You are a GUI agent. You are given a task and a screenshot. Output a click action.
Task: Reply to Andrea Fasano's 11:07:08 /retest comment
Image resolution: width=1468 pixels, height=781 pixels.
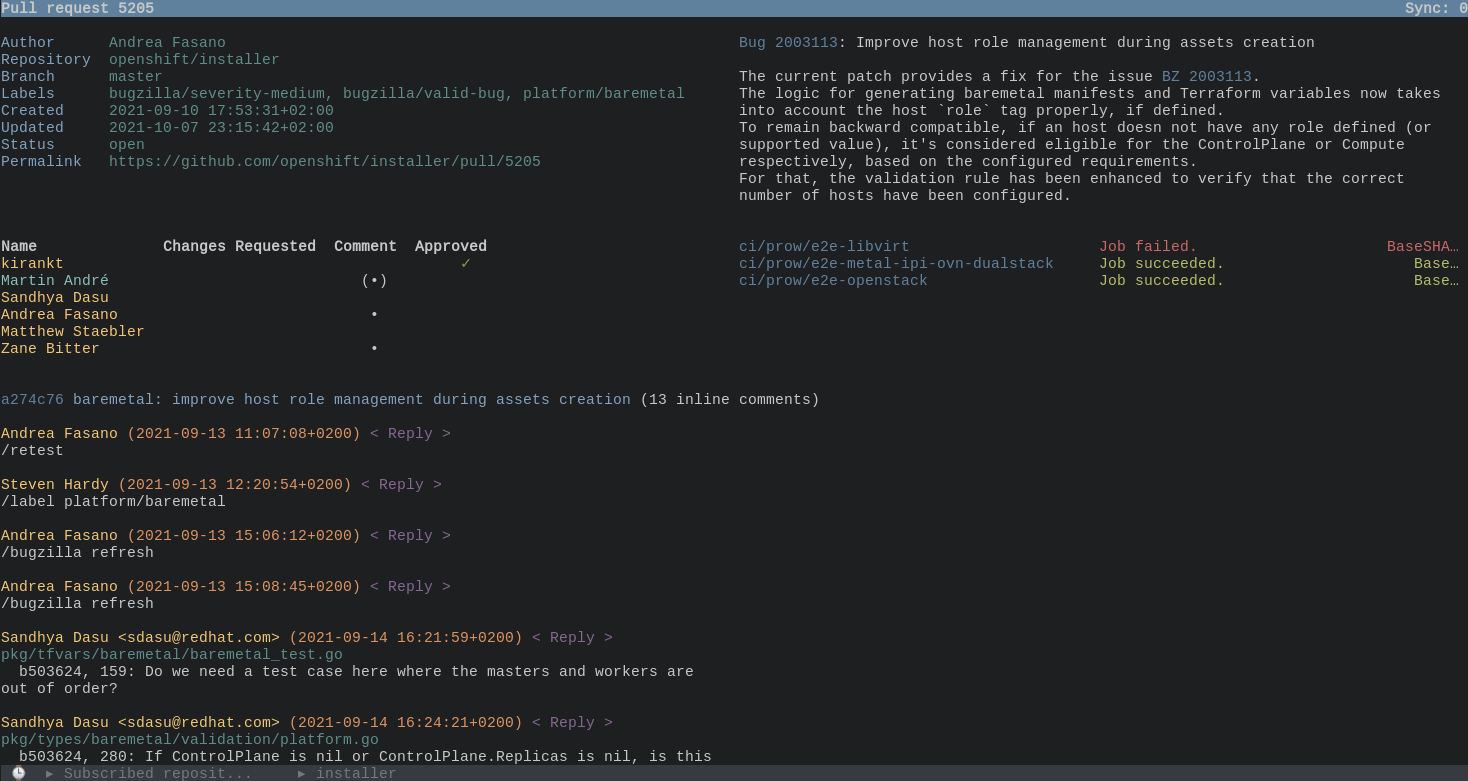click(410, 434)
